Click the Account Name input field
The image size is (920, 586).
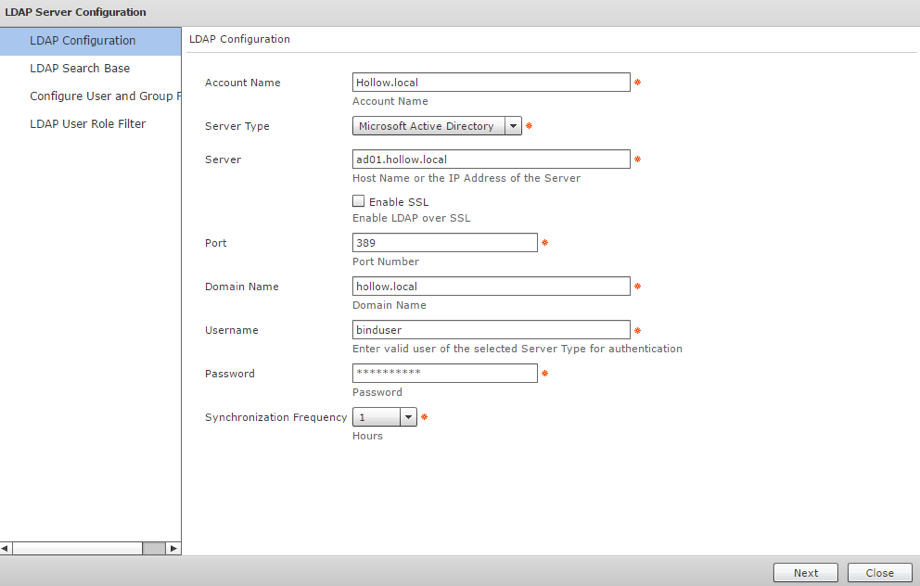point(491,83)
